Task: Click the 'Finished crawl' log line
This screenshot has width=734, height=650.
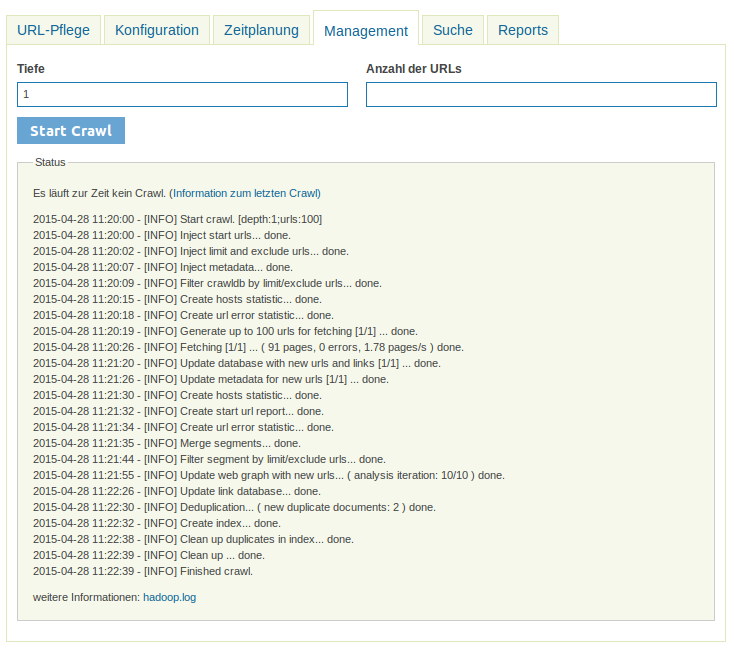Action: (143, 571)
